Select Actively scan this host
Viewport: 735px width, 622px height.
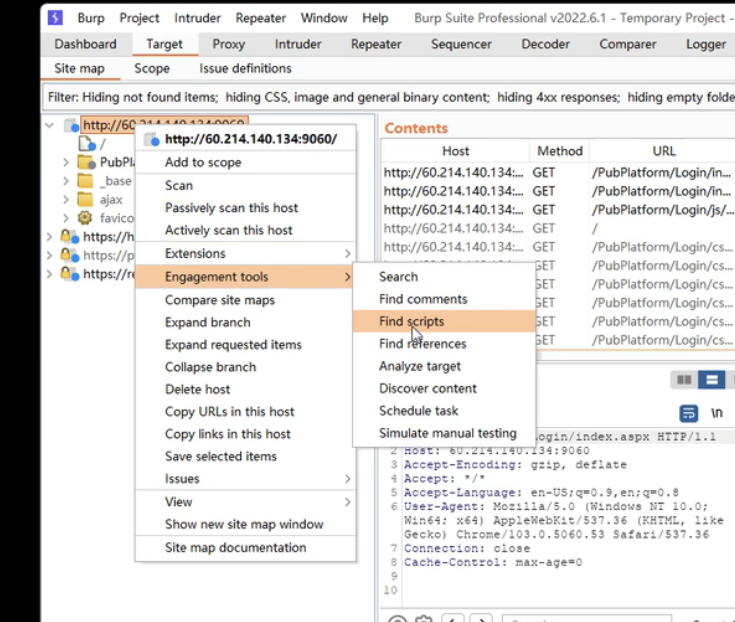click(246, 230)
